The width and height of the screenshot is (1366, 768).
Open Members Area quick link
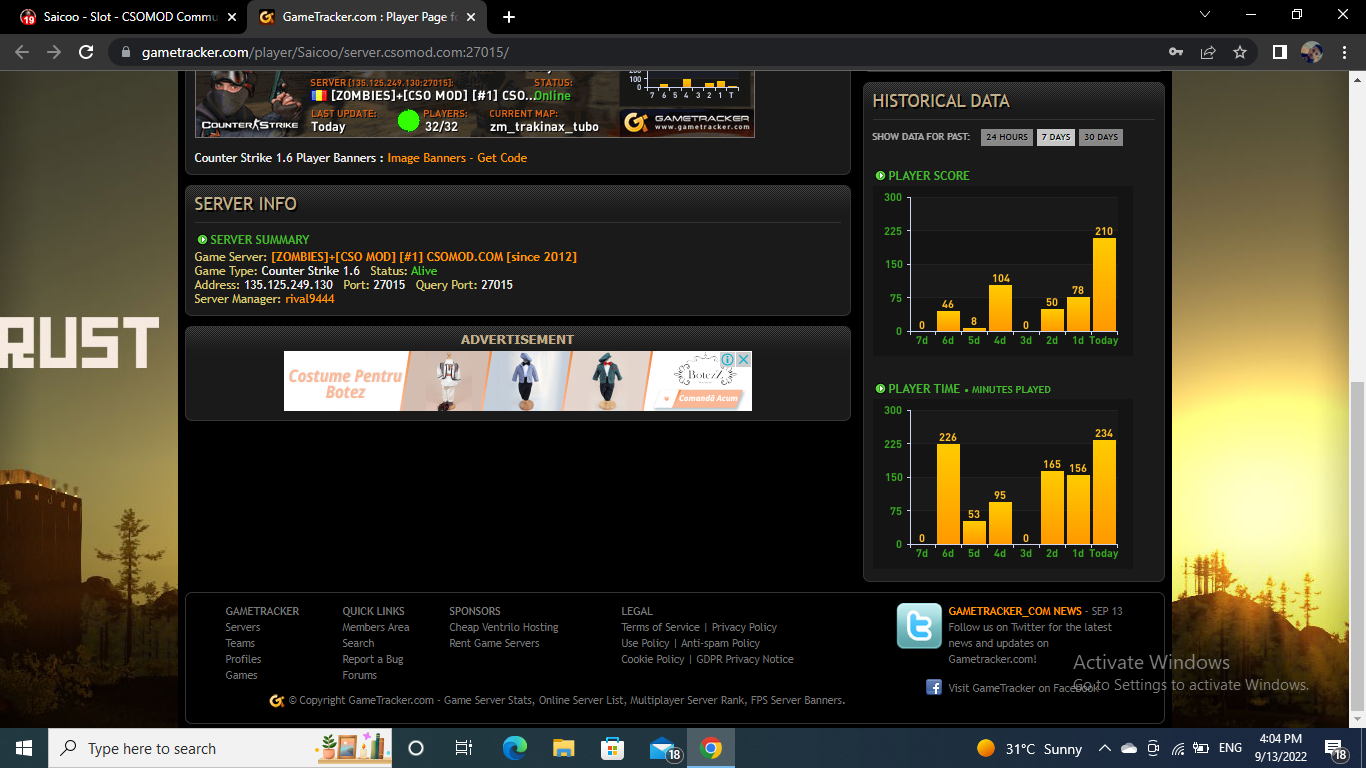[x=376, y=627]
